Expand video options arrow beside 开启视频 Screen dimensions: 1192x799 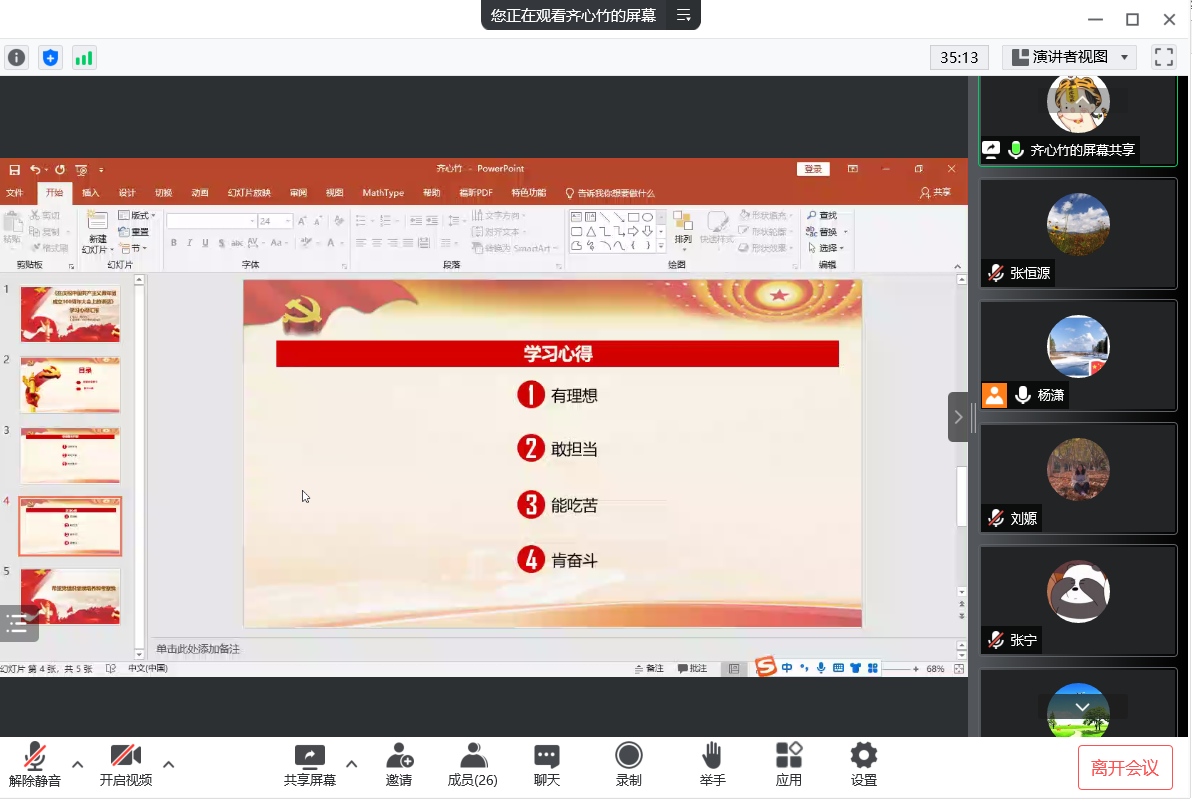169,764
